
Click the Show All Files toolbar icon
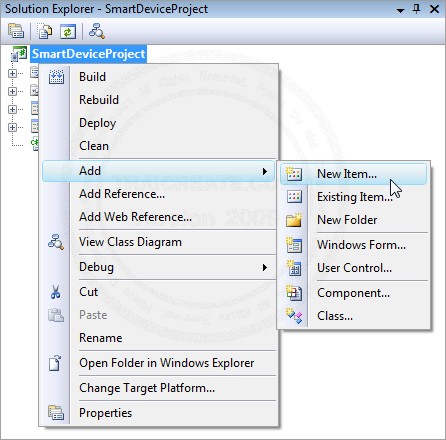tap(44, 31)
